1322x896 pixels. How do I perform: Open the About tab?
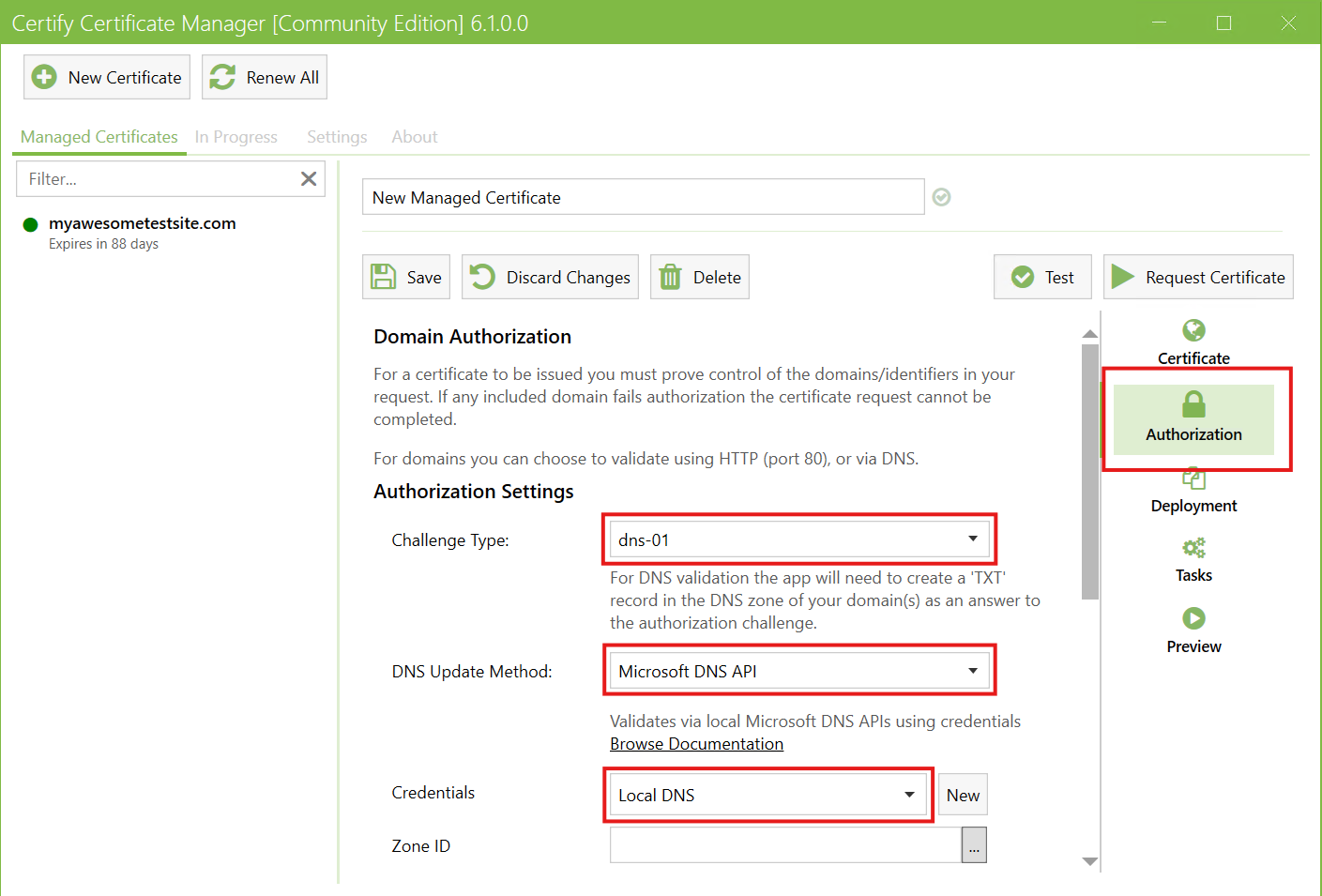415,137
